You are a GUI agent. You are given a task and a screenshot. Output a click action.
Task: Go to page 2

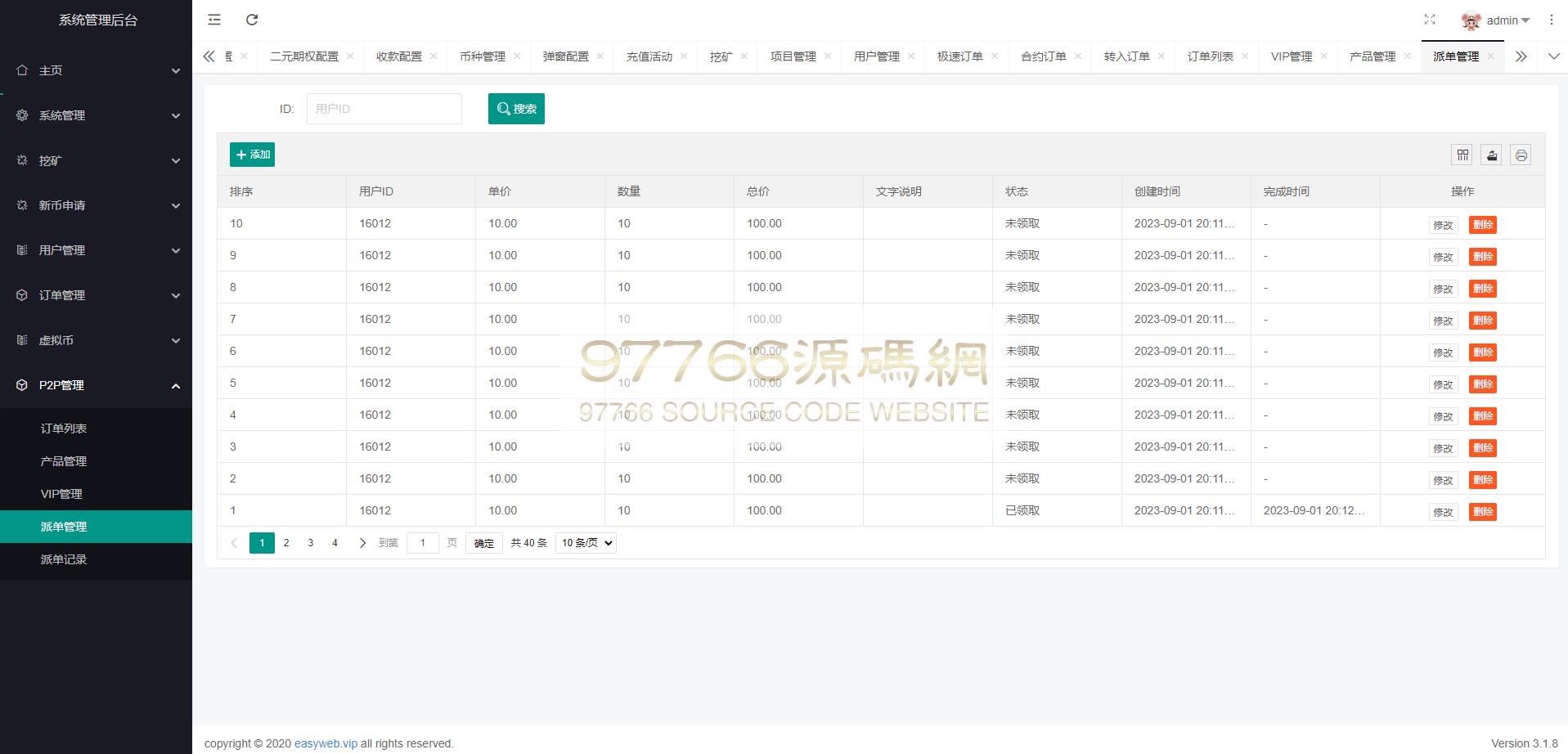(x=286, y=543)
